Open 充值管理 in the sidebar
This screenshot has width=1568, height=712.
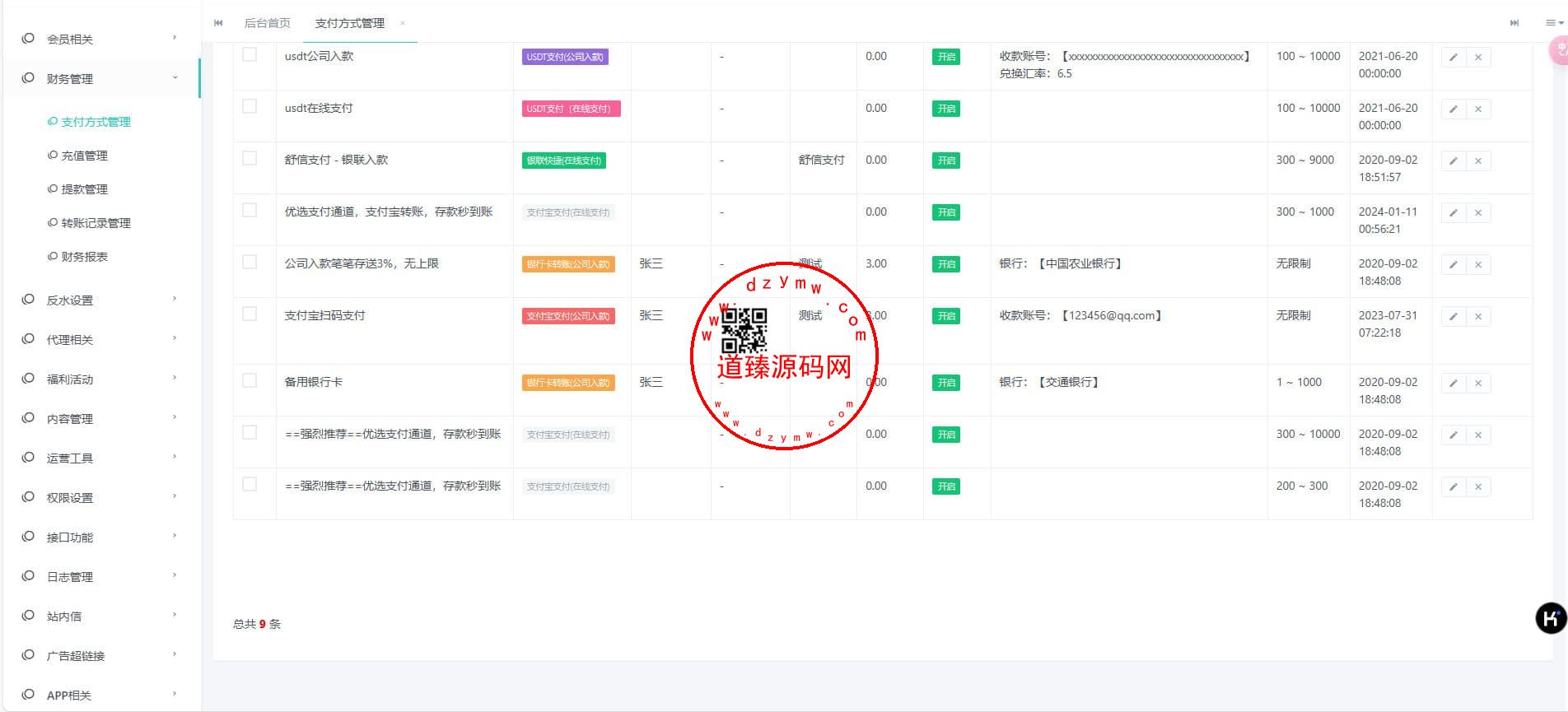[x=84, y=156]
